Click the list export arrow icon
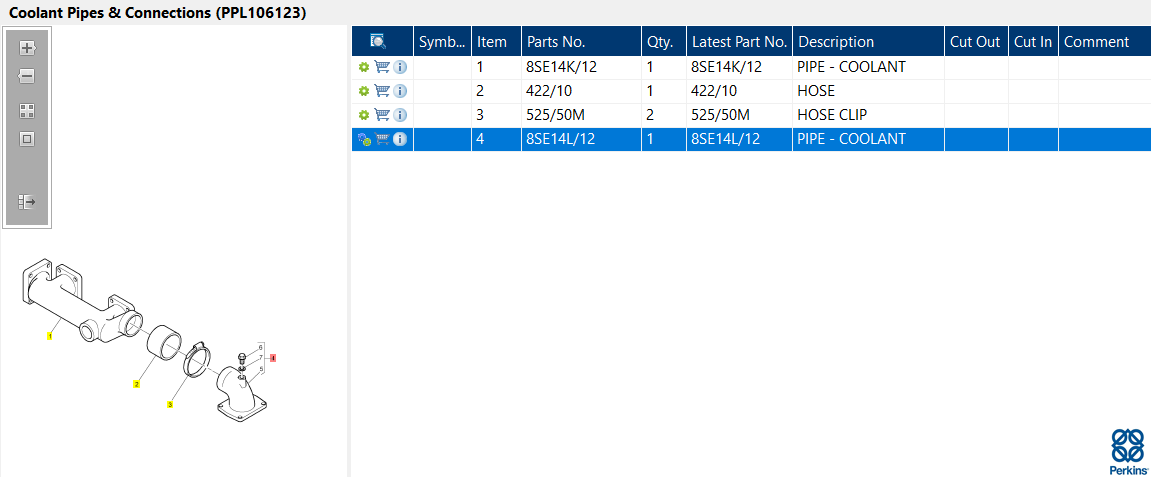1151x477 pixels. (x=27, y=202)
